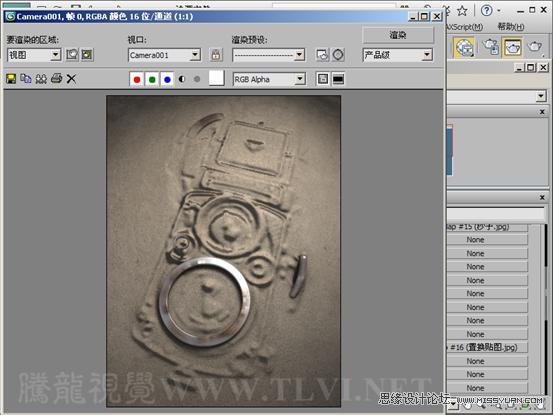Viewport: 553px width, 415px height.
Task: Click the #16 置换贴图.jpg map button
Action: coord(487,347)
